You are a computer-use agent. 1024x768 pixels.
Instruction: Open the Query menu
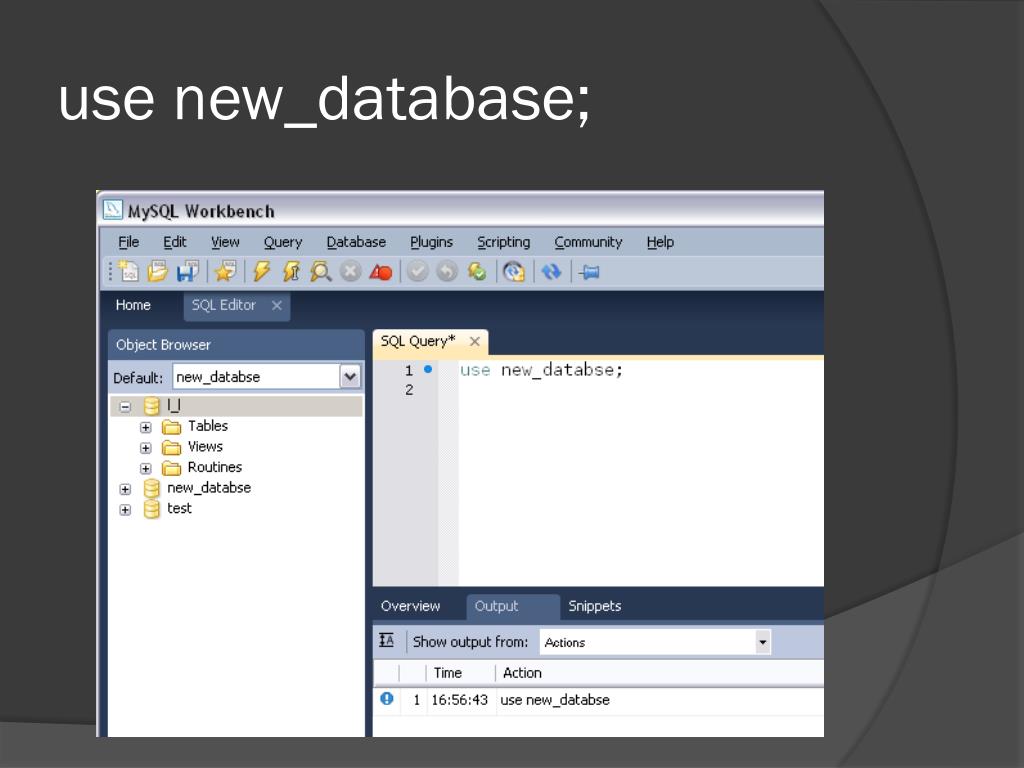point(283,242)
